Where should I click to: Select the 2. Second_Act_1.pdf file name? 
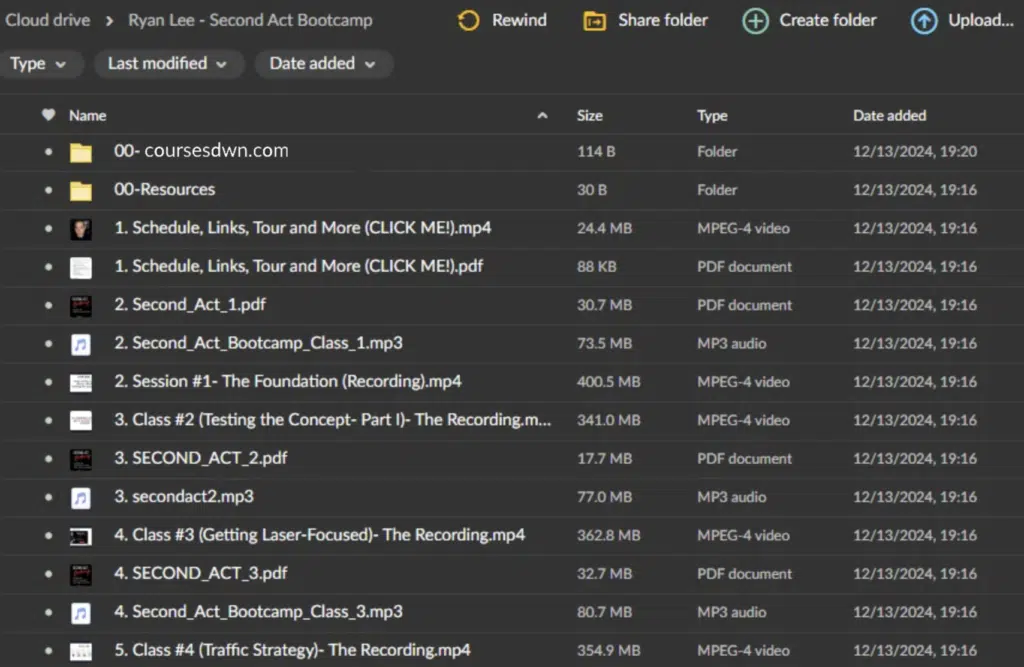click(x=190, y=305)
